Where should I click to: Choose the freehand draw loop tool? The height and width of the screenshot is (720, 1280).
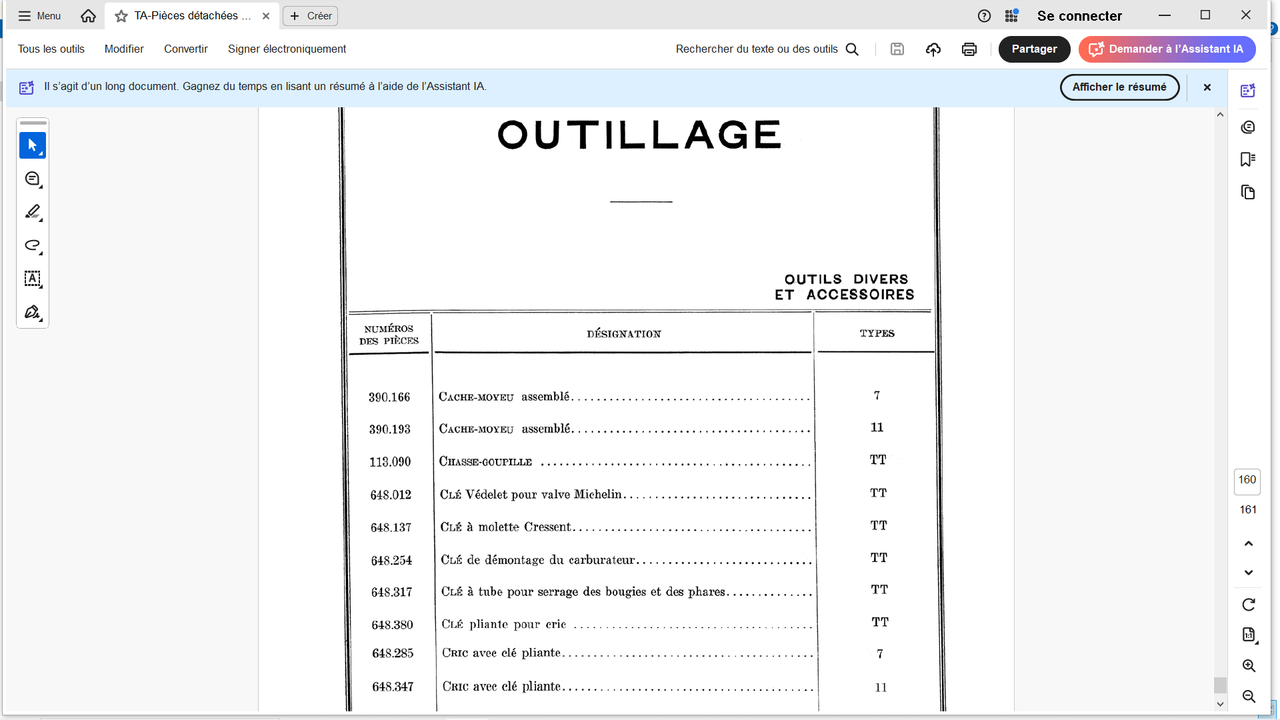pos(32,245)
